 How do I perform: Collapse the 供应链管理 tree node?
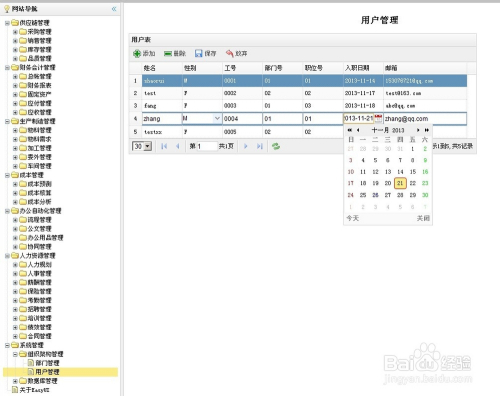[7, 23]
